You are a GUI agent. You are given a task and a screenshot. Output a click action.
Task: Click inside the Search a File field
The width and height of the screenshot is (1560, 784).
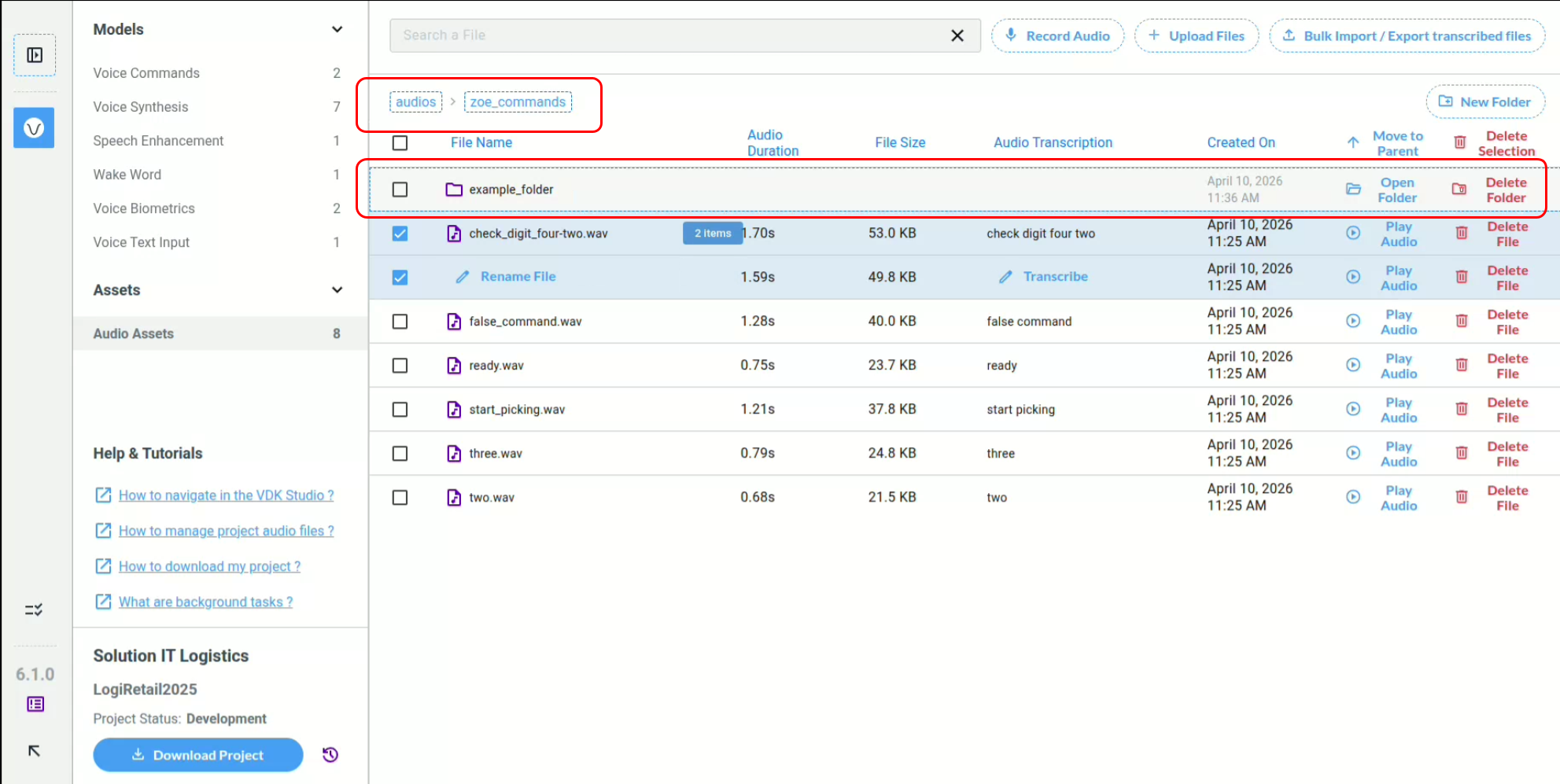click(669, 35)
